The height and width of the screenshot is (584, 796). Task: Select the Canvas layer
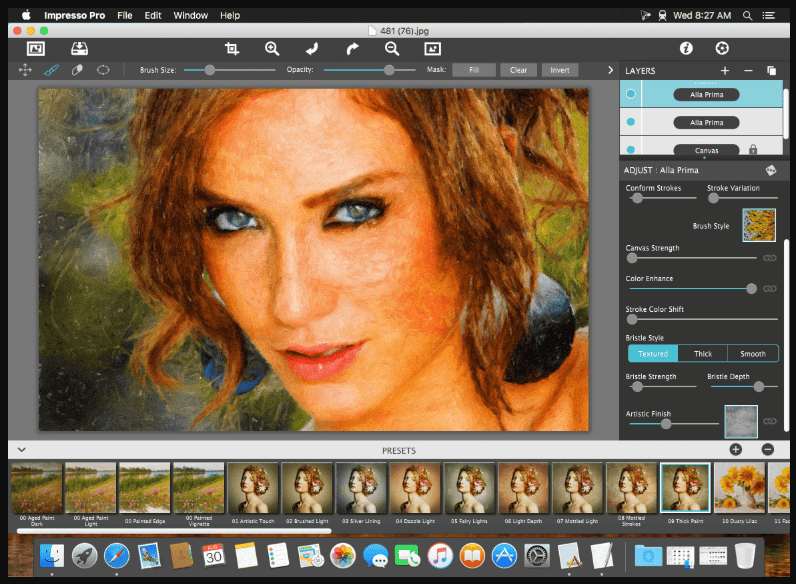(706, 150)
